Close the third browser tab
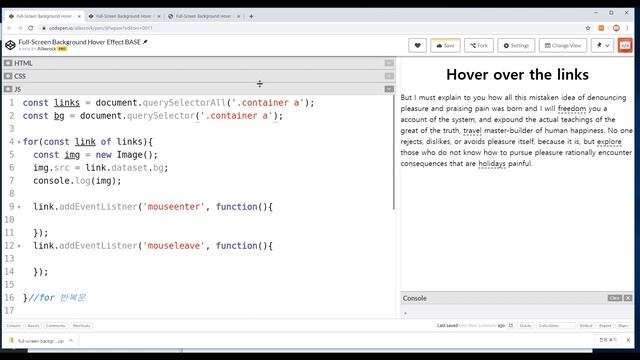This screenshot has width=640, height=360. pos(239,16)
